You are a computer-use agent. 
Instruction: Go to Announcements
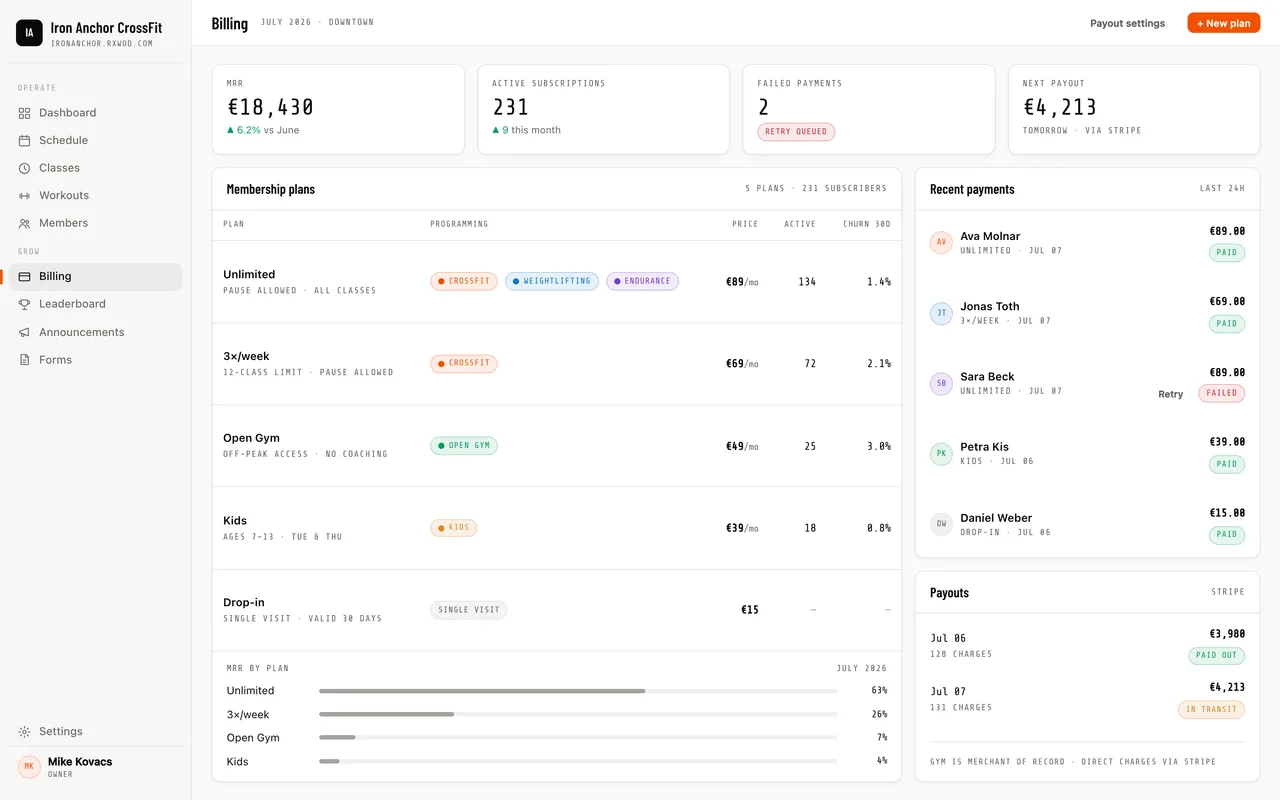click(x=96, y=332)
